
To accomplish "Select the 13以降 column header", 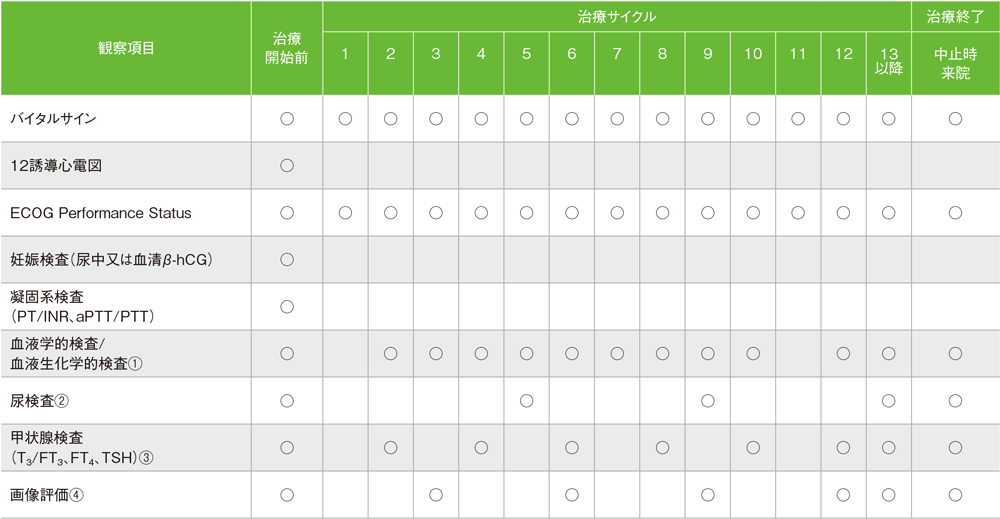I will [888, 63].
